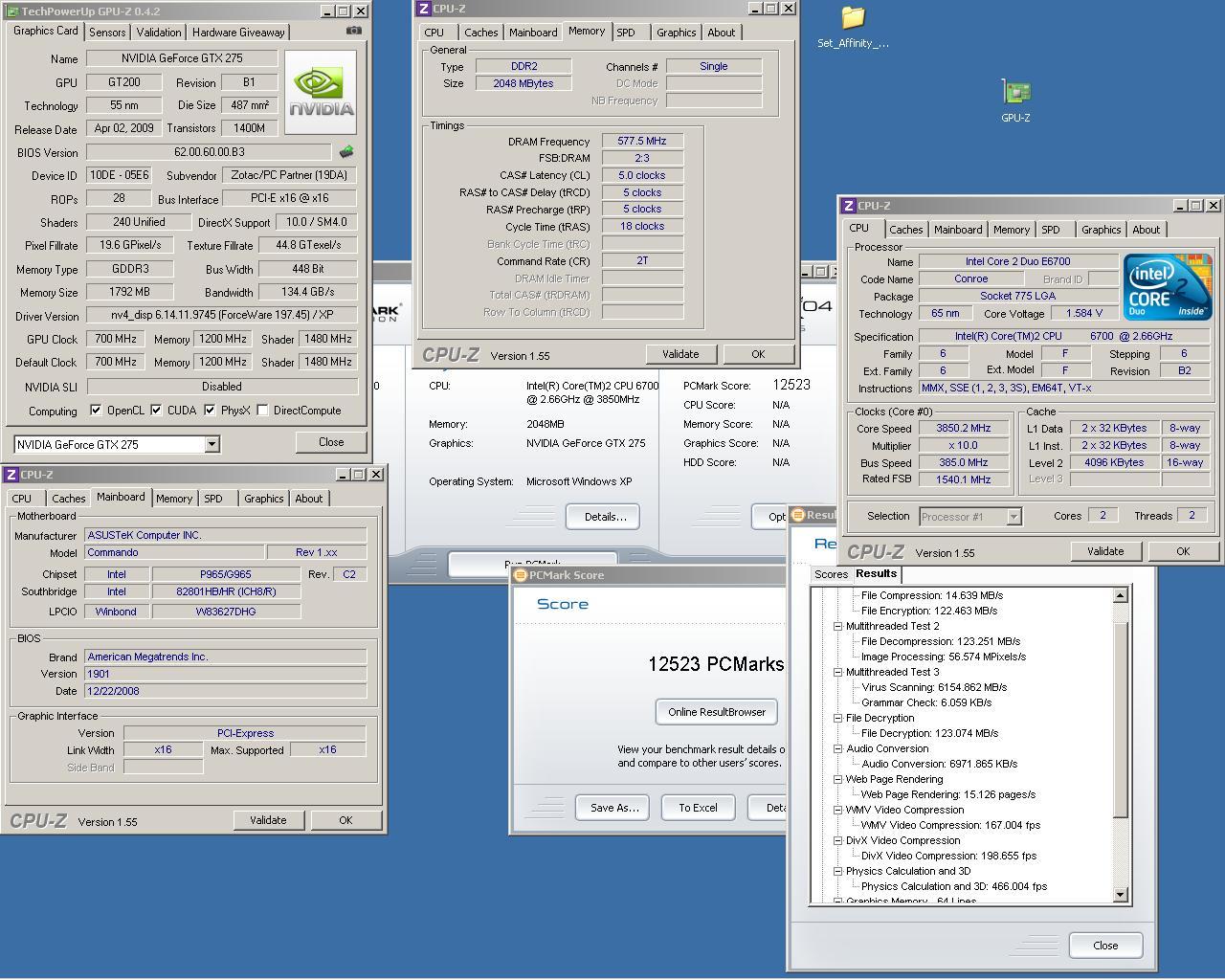This screenshot has height=980, width=1225.
Task: Collapse the DivX Video Compression node
Action: tap(837, 840)
